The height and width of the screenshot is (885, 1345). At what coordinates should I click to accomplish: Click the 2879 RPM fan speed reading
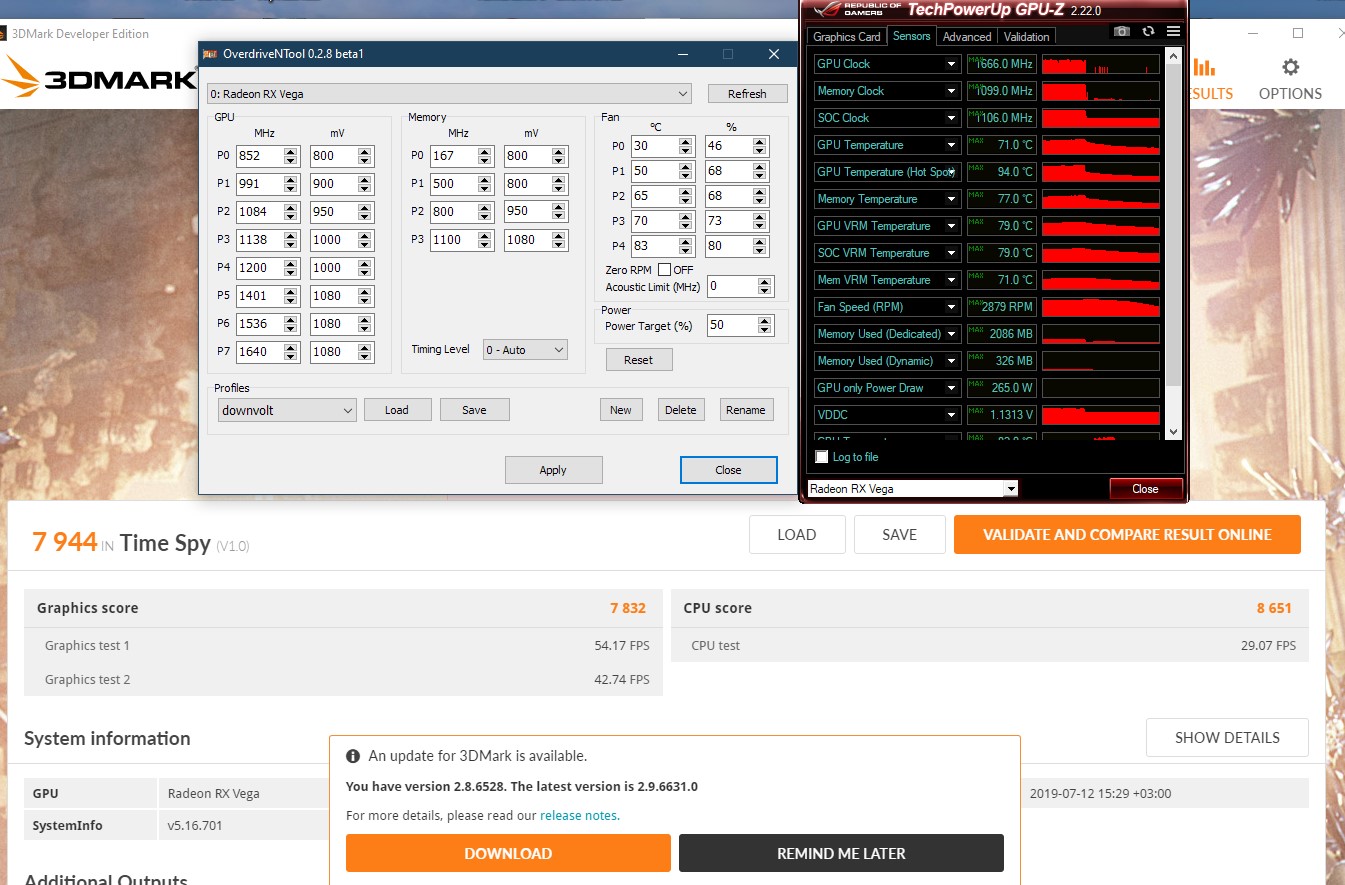1002,307
